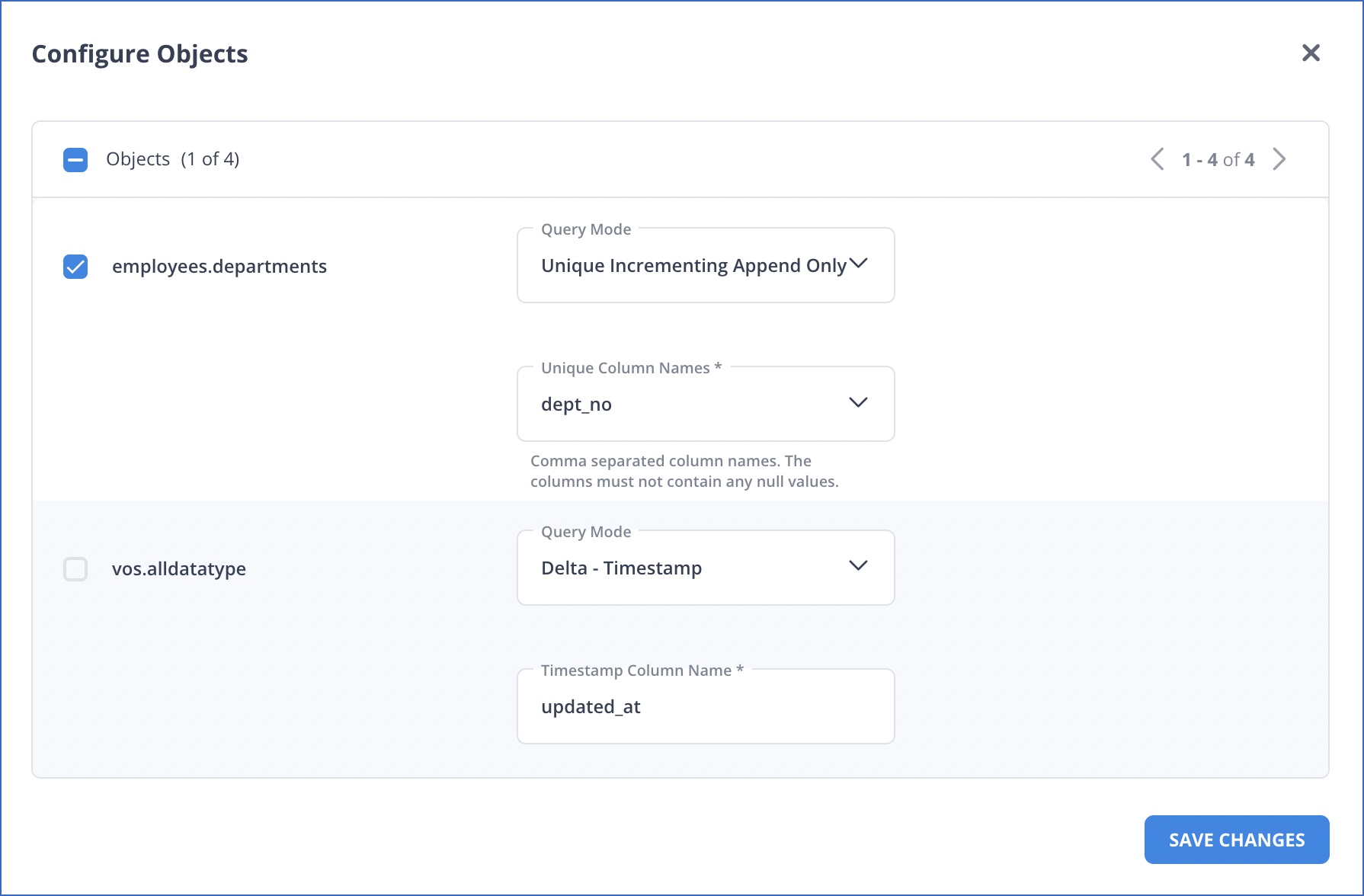
Task: Uncheck the employees.departments object
Action: pos(75,267)
